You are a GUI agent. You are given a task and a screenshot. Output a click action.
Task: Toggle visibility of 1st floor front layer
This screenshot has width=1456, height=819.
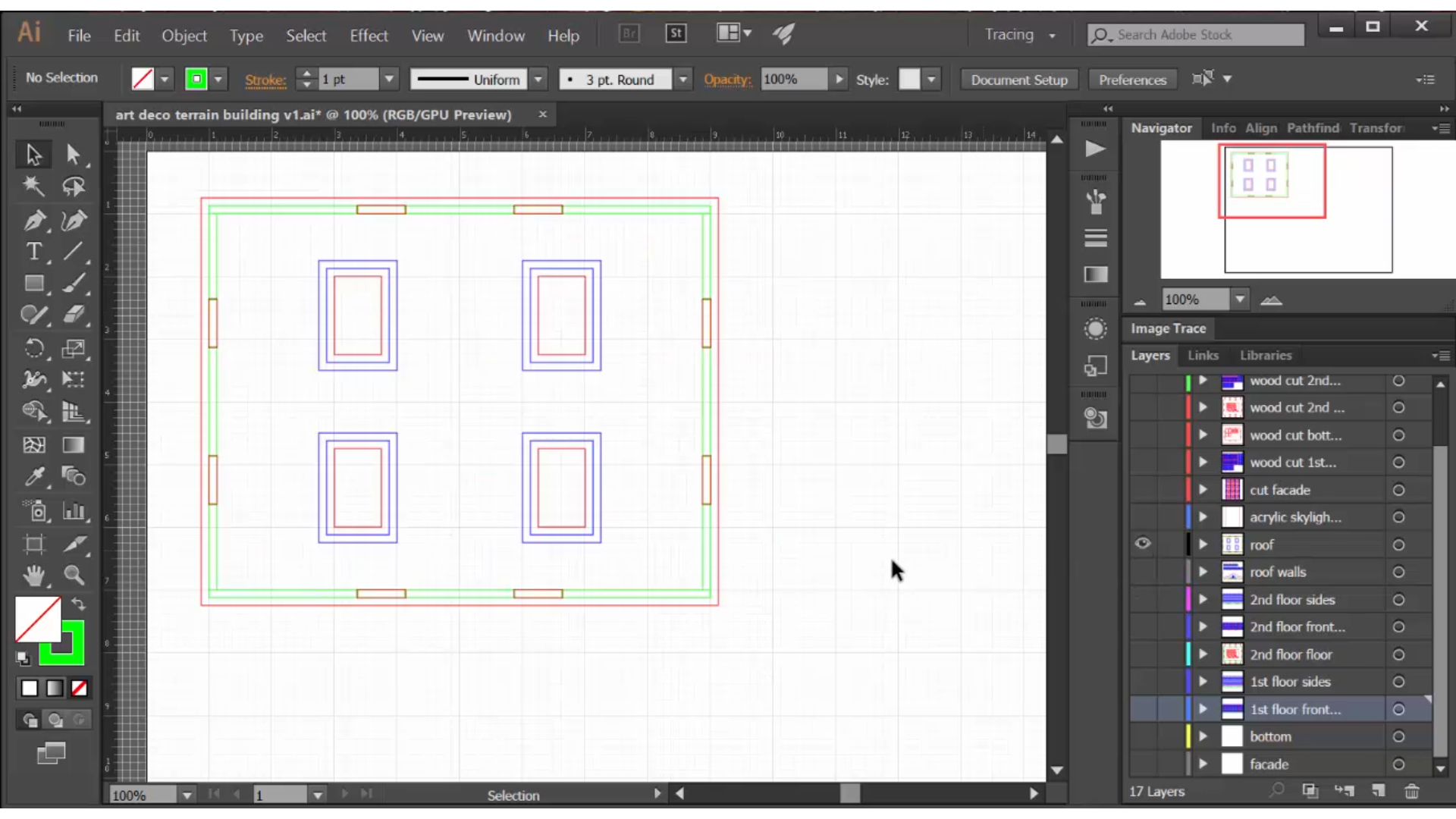pos(1143,709)
